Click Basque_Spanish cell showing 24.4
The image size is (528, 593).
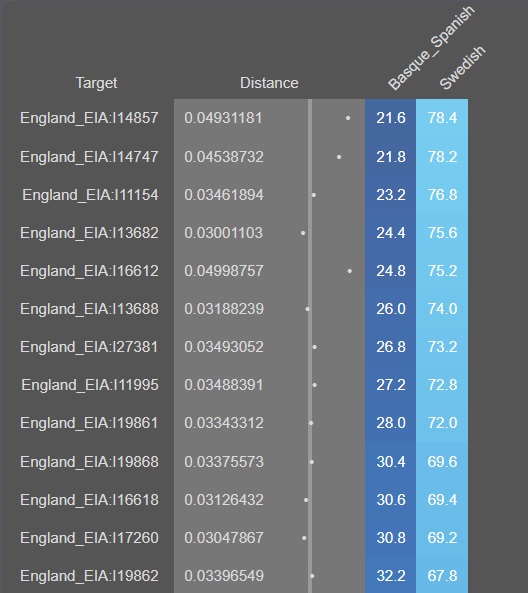(x=391, y=233)
